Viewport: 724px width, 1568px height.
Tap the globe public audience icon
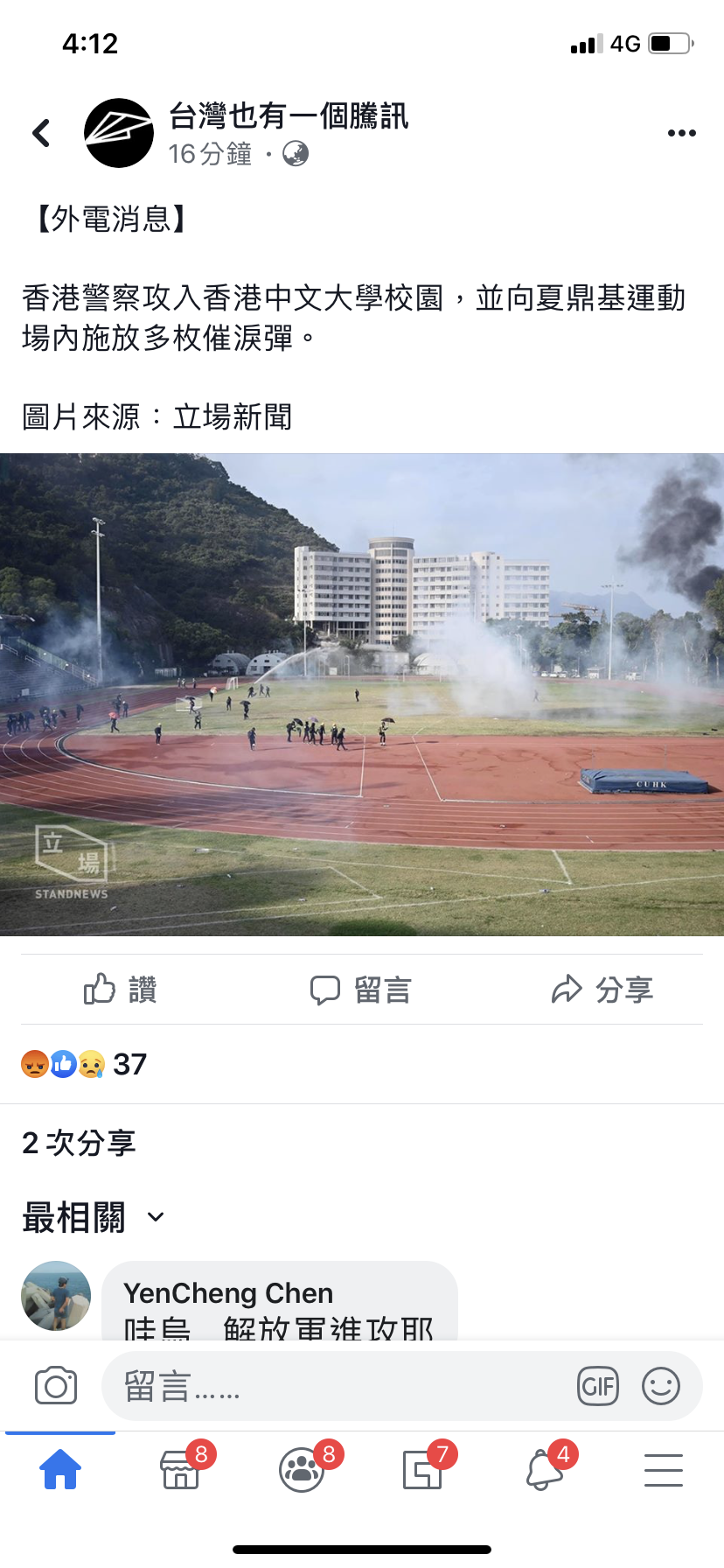click(296, 155)
